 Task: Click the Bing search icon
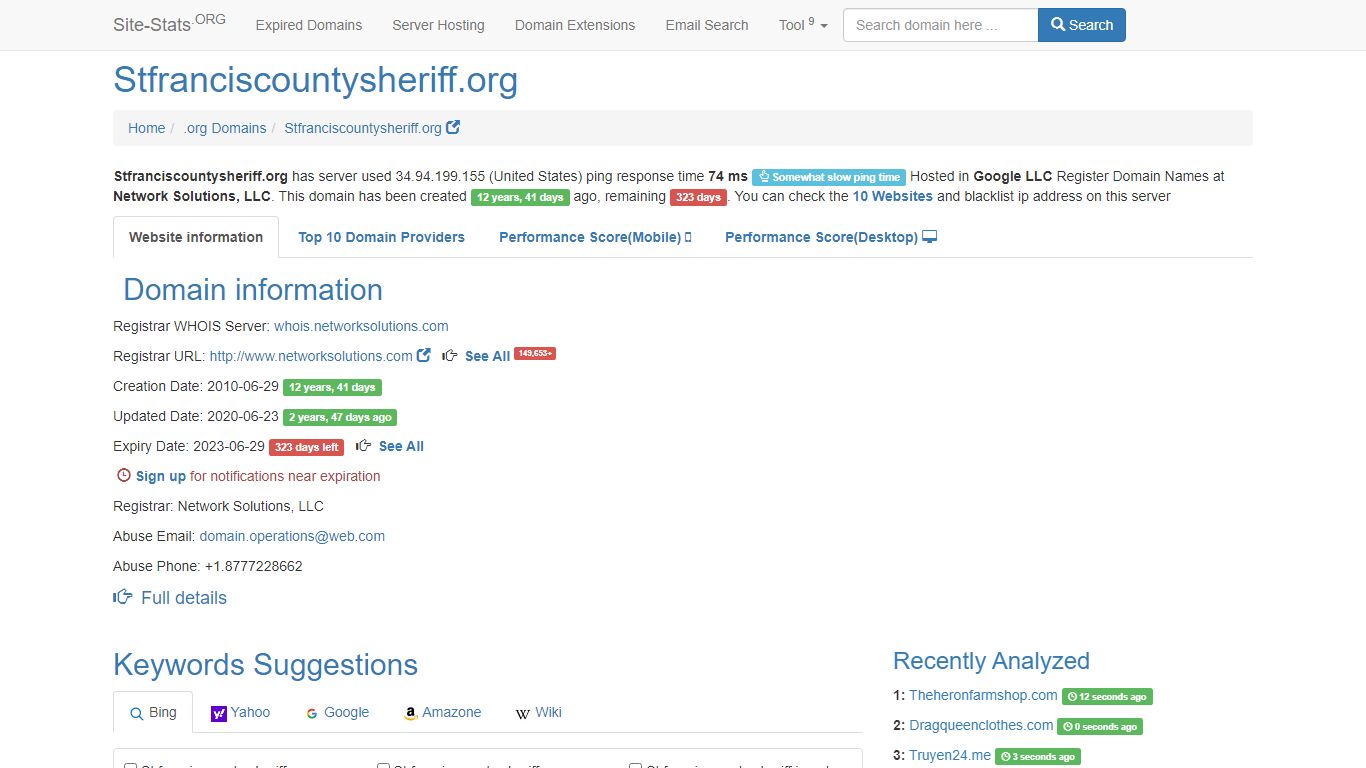click(137, 713)
